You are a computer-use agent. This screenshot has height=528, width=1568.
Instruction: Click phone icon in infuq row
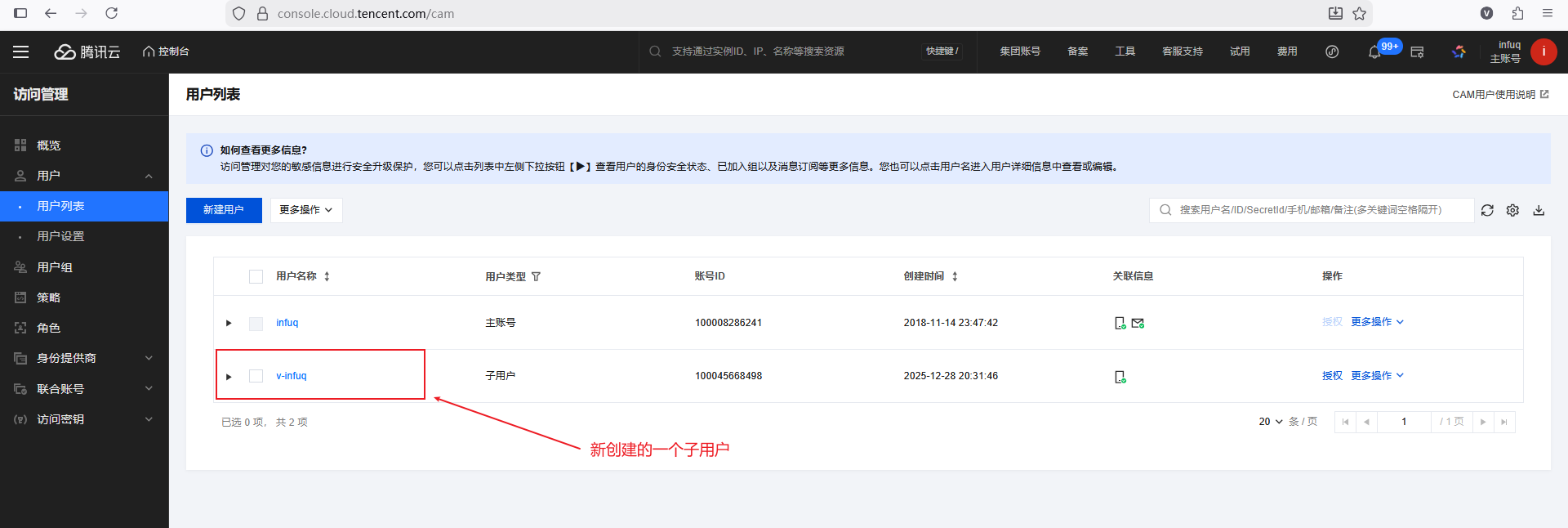pos(1120,323)
